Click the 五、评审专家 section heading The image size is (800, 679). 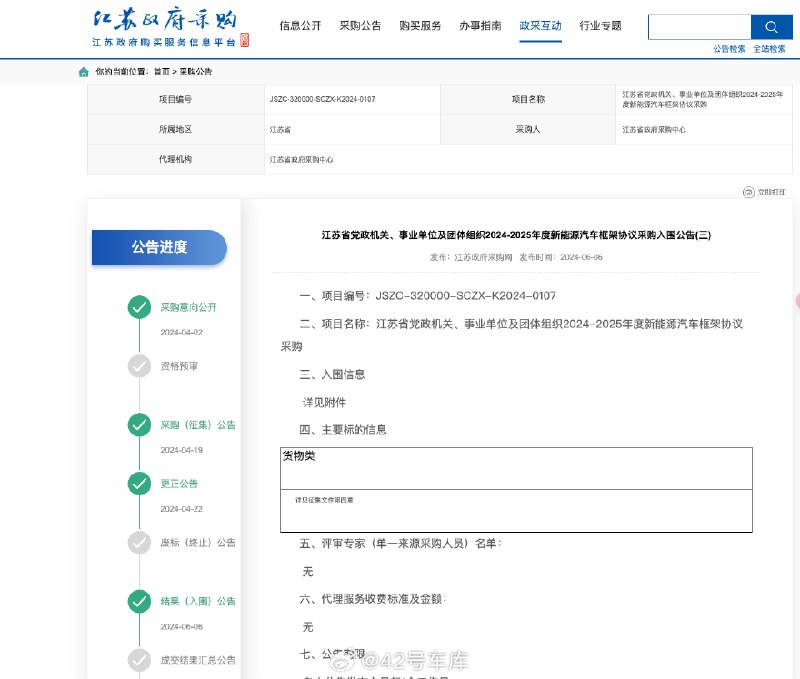[401, 544]
